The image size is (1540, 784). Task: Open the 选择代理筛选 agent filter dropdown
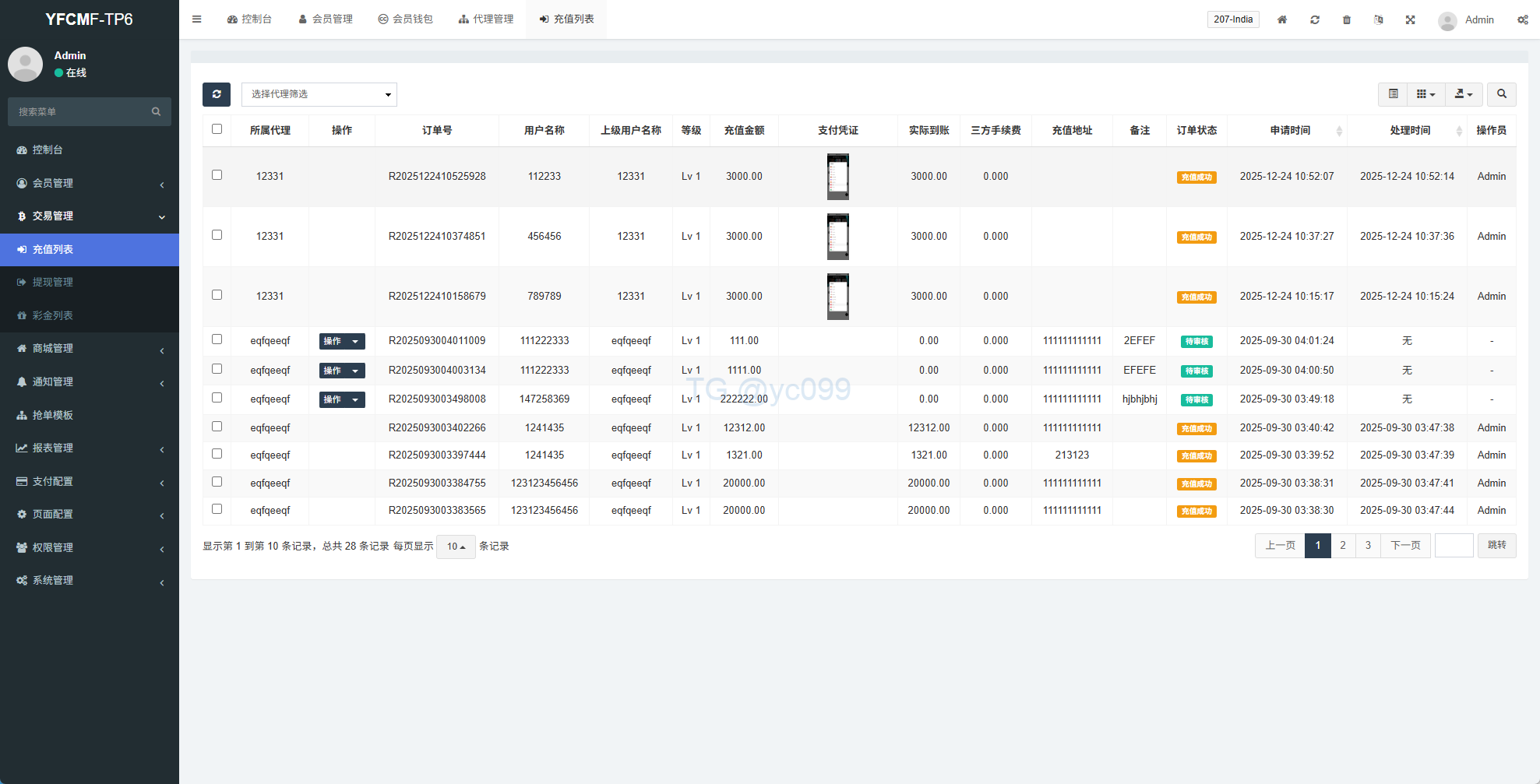pyautogui.click(x=319, y=94)
